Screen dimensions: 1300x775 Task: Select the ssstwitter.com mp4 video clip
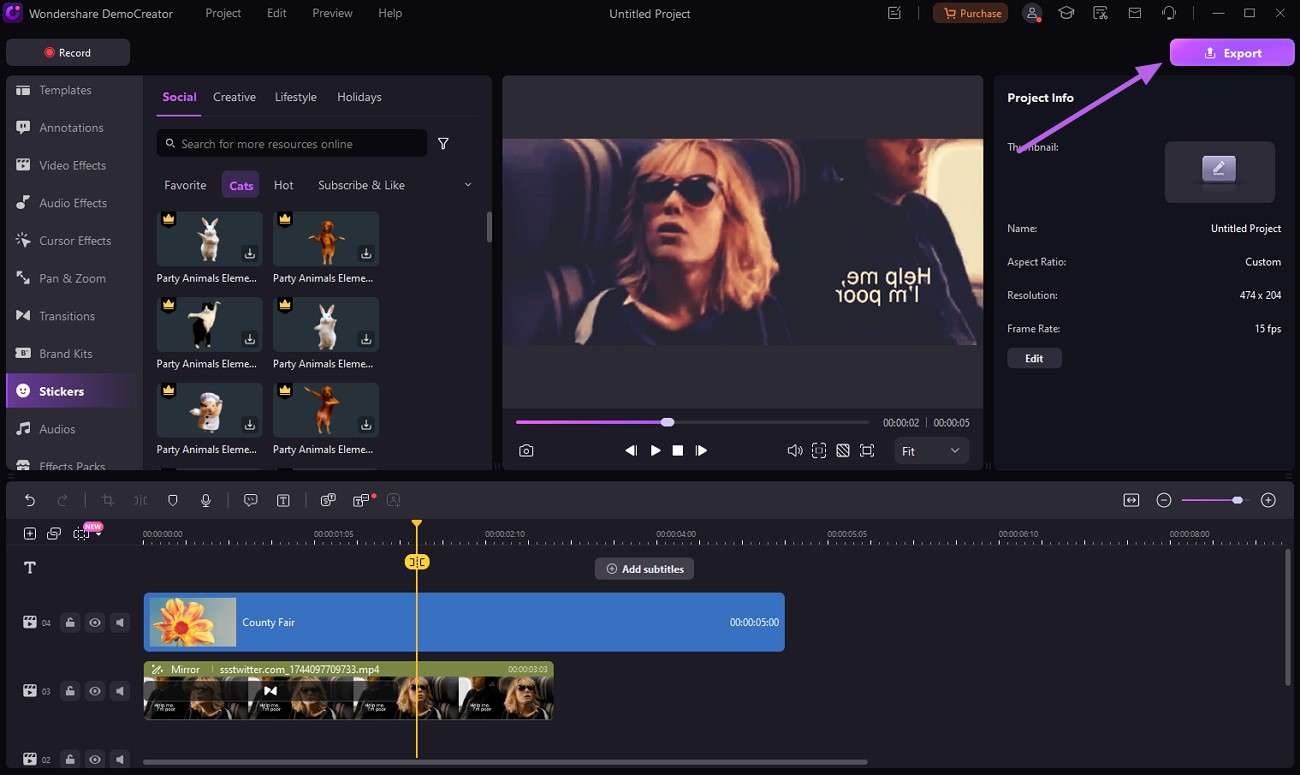click(348, 691)
